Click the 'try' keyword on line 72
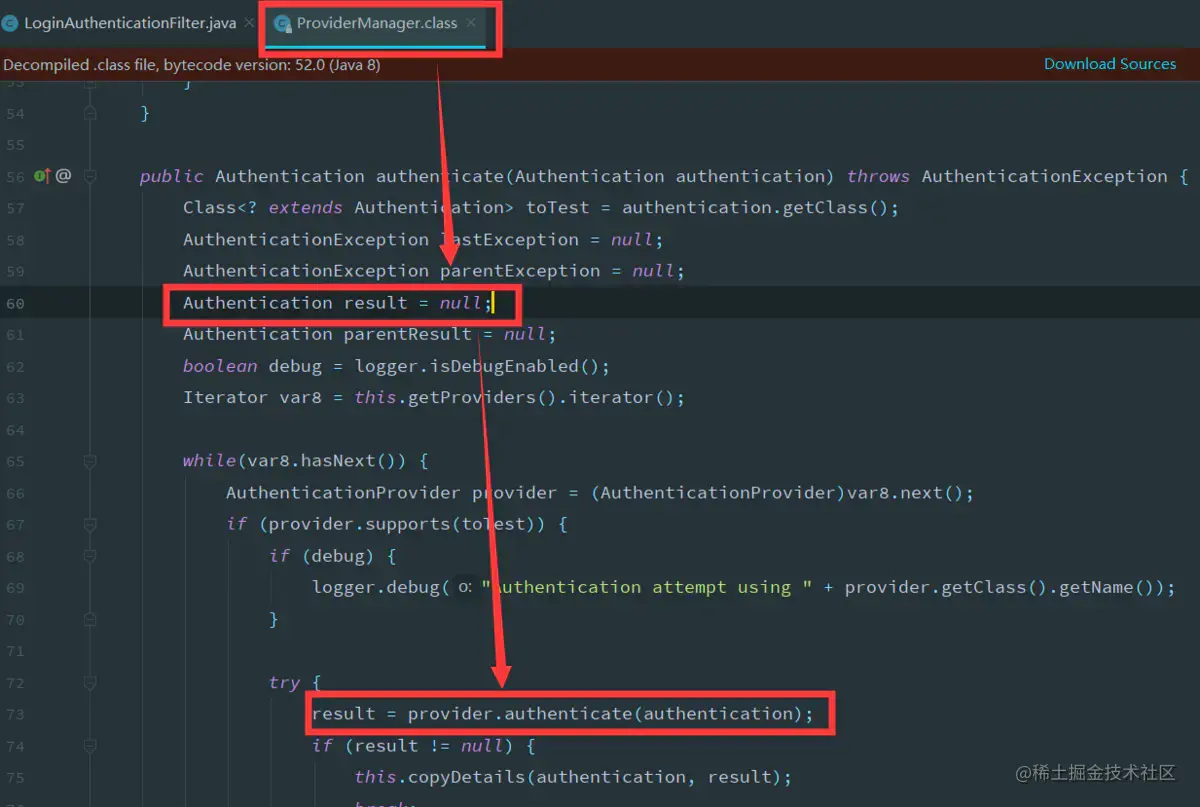Screen dimensions: 1200x807 tap(285, 683)
